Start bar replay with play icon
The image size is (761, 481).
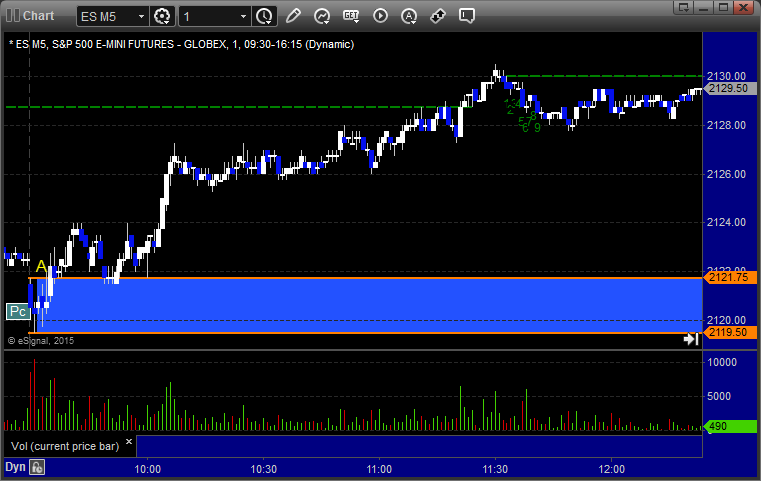(x=380, y=16)
